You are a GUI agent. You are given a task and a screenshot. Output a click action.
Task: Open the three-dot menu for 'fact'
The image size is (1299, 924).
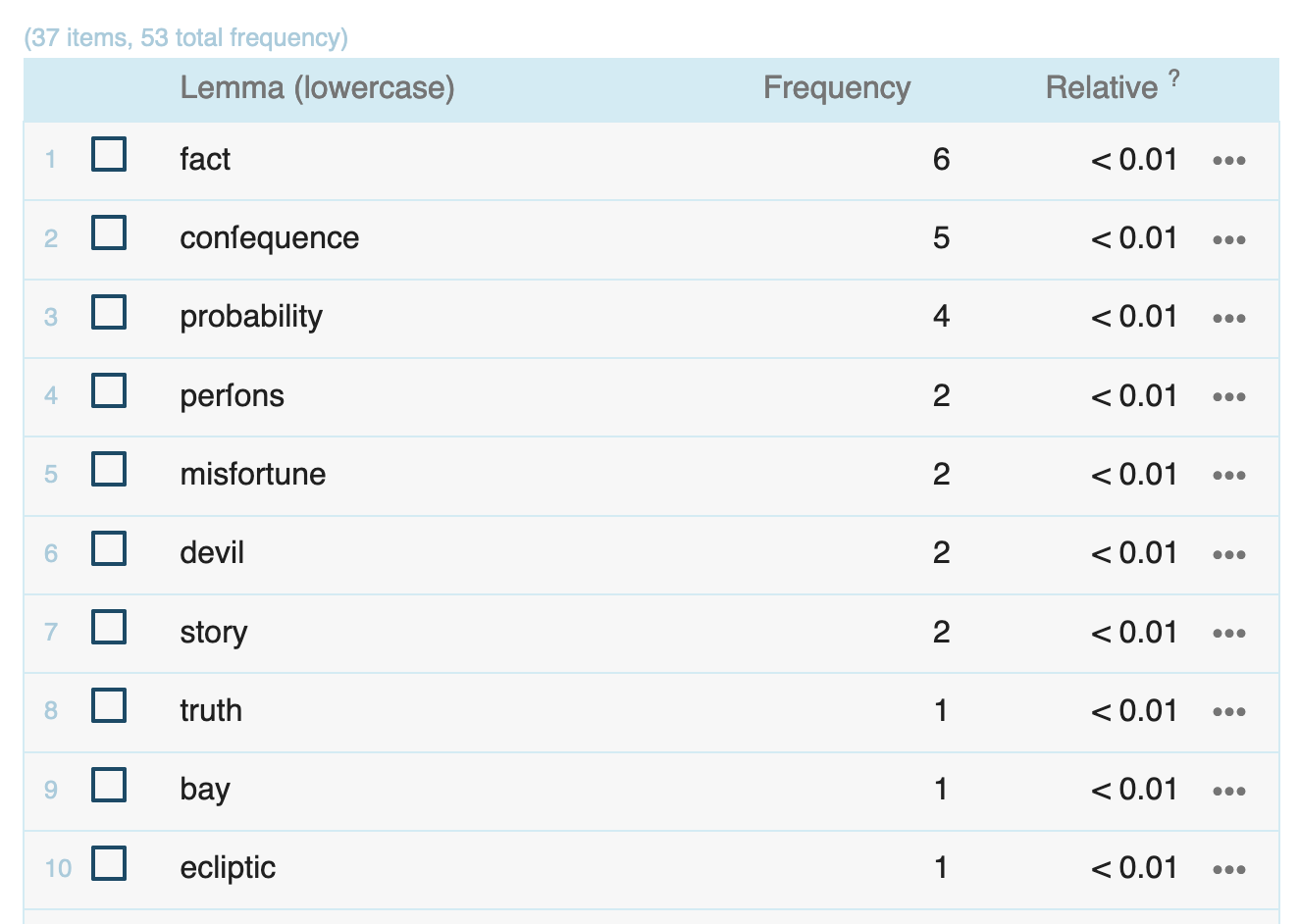point(1228,161)
